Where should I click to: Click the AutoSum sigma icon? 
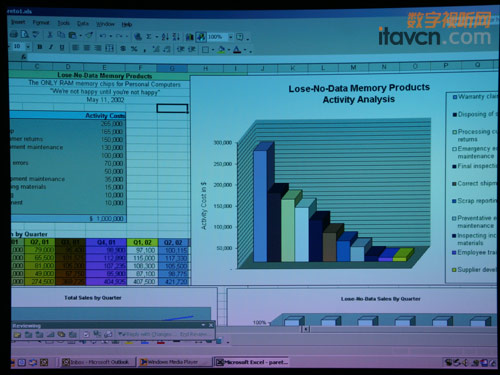coord(149,36)
